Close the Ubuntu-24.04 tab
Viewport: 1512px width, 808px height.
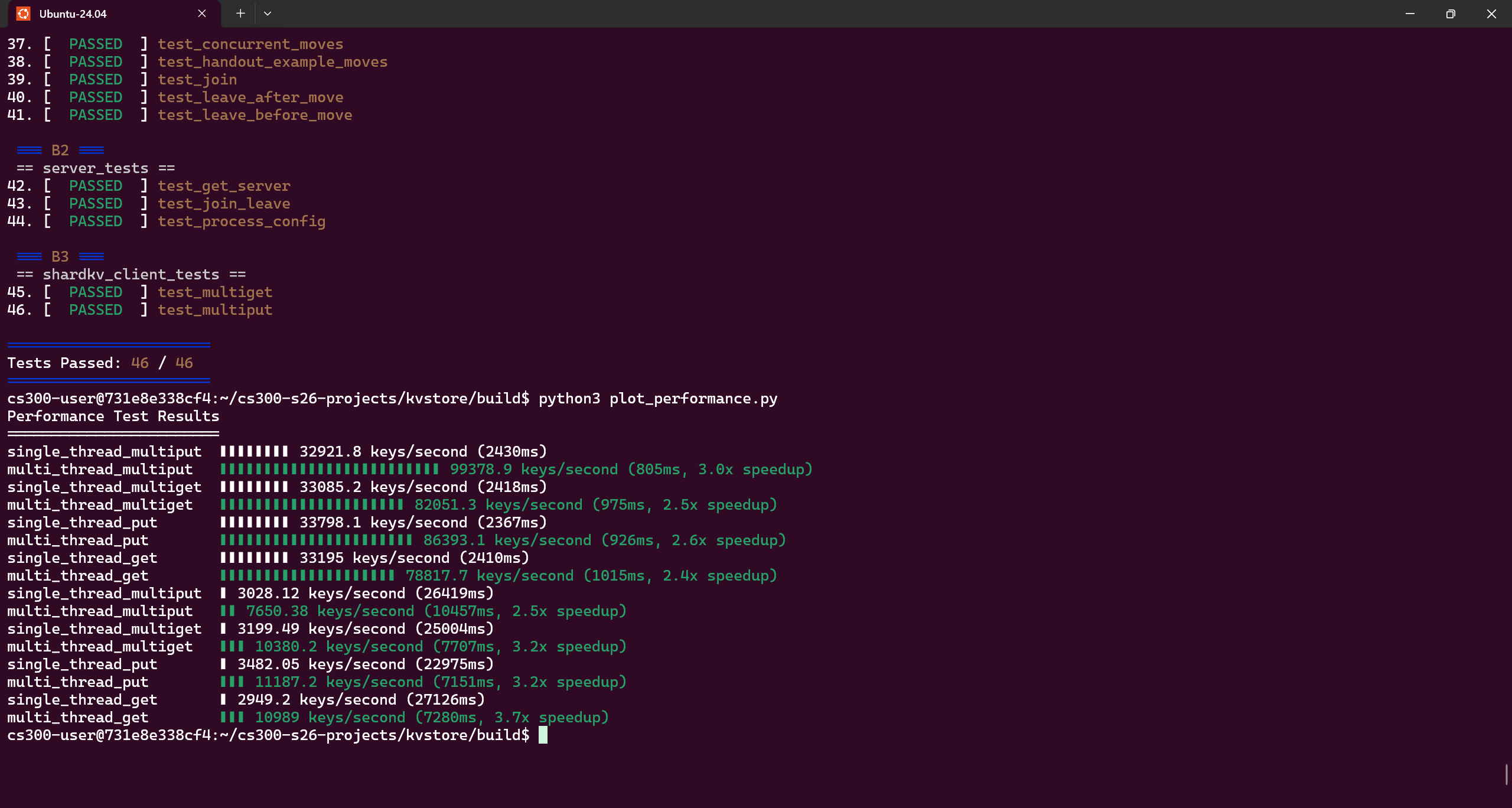point(202,14)
